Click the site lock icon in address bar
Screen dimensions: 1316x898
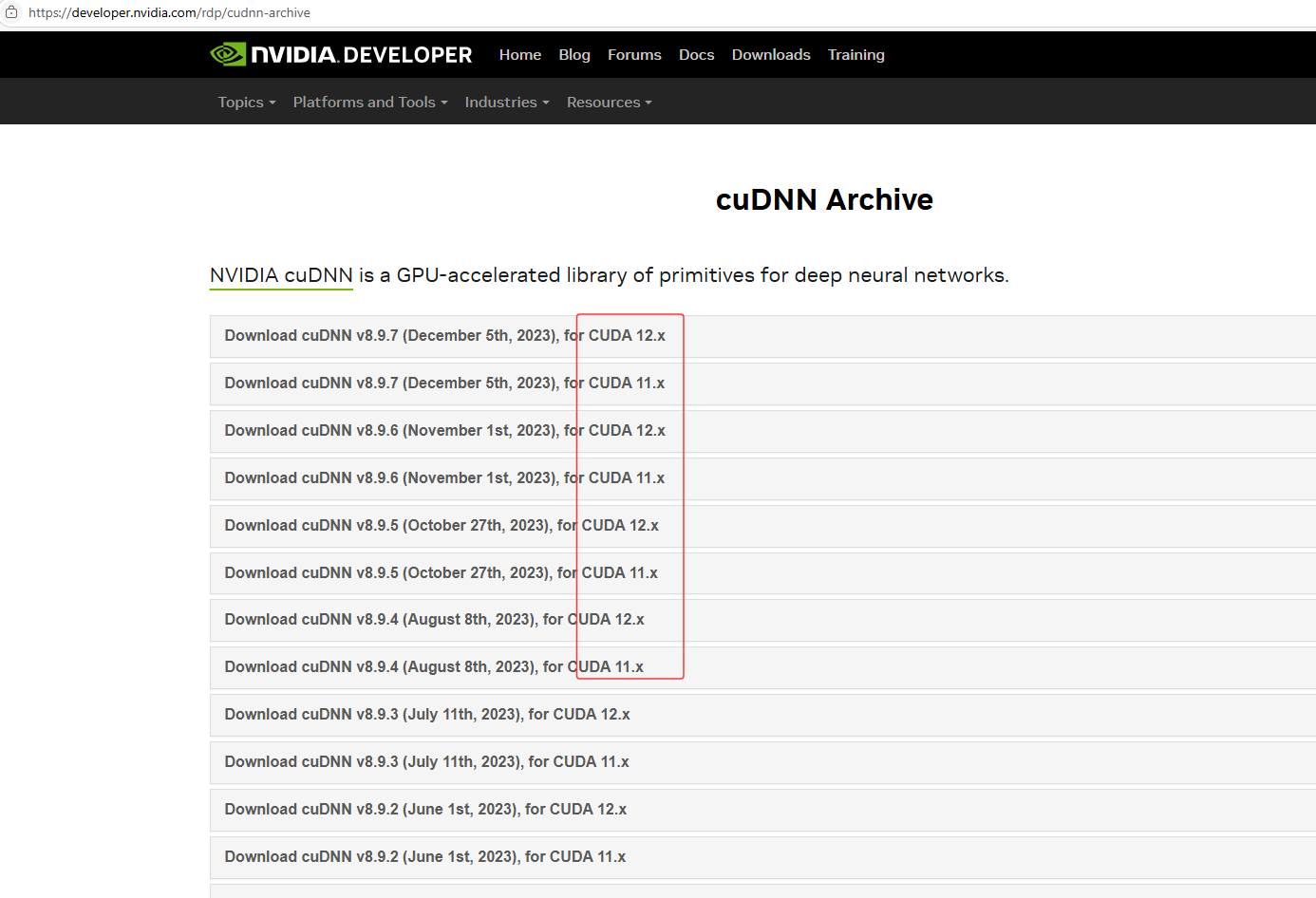point(11,12)
